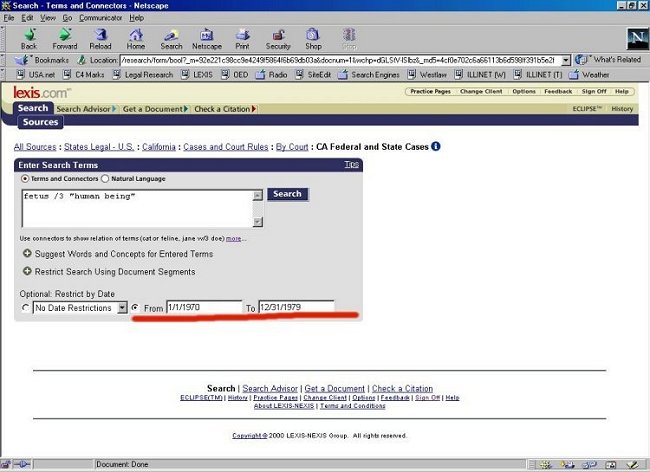Screen dimensions: 650x472
Task: Open Westlaw bookmark
Action: pos(427,75)
